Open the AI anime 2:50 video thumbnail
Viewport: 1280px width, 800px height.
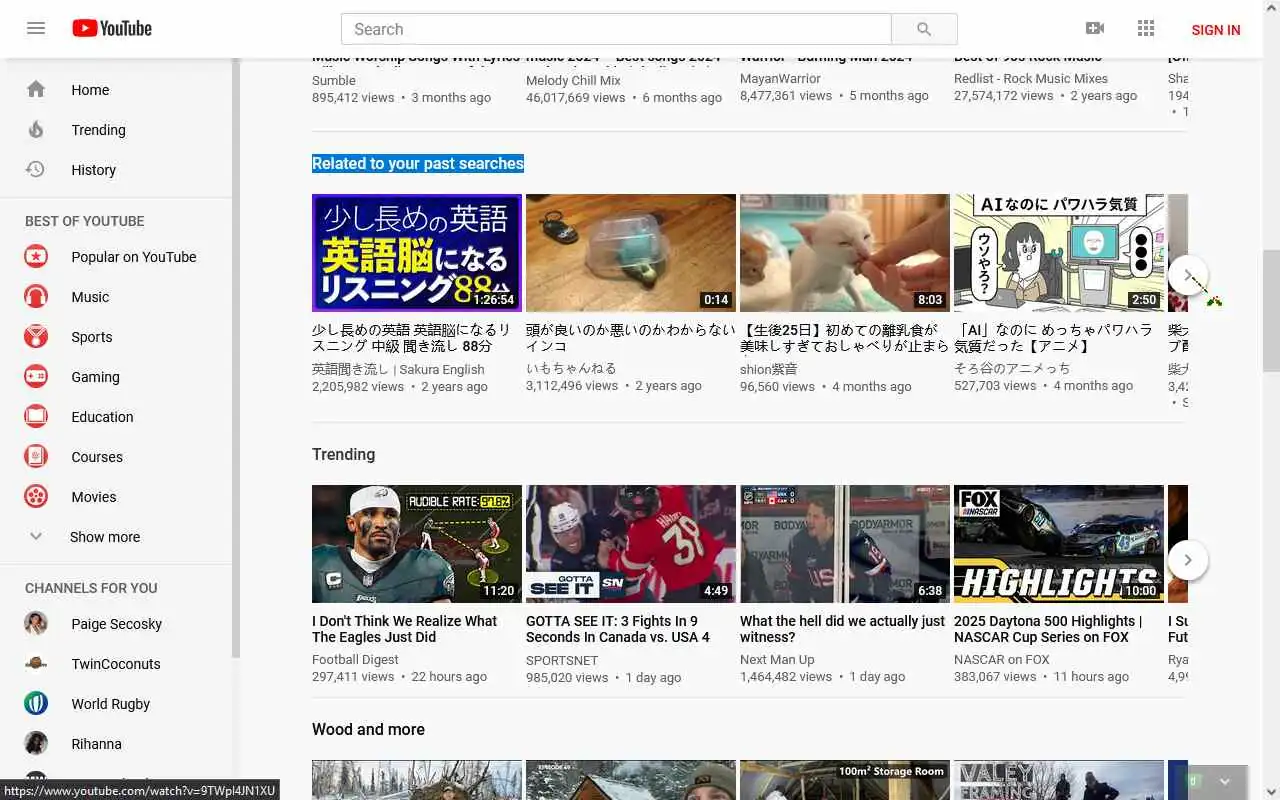coord(1059,253)
